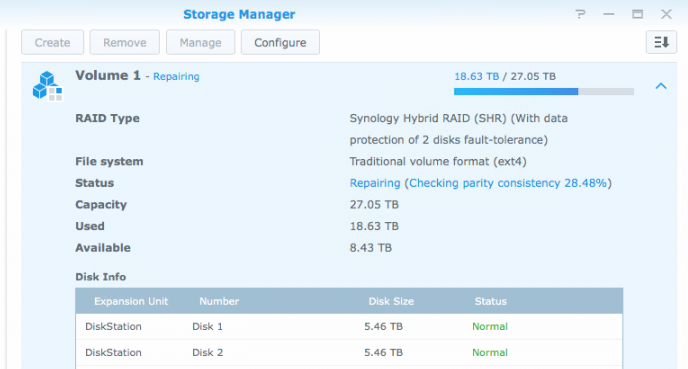Viewport: 688px width, 369px height.
Task: Click the Traditional volume format (ext4) value
Action: click(x=438, y=161)
